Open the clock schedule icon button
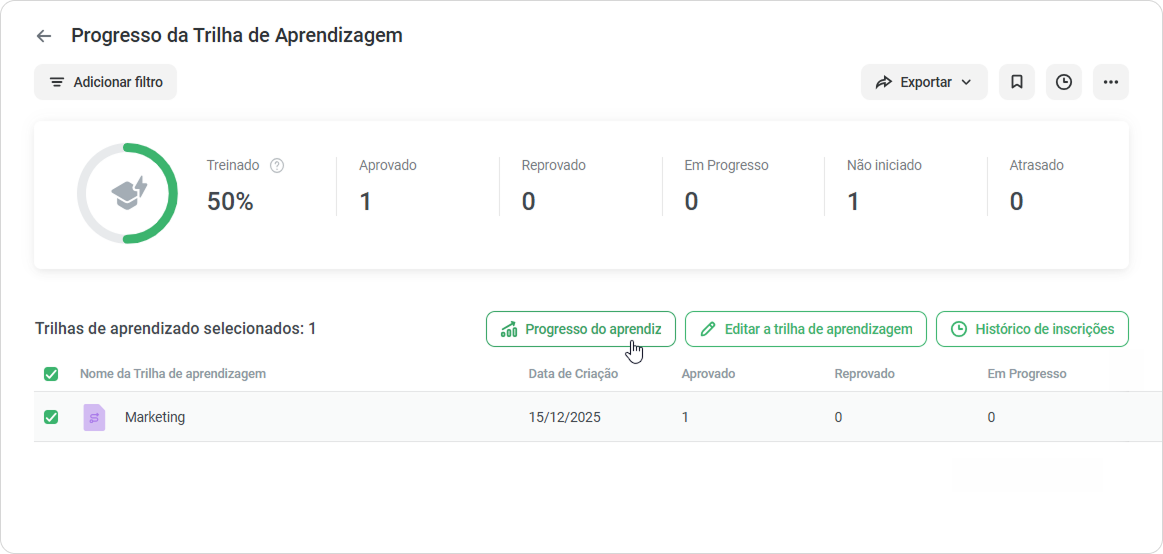The width and height of the screenshot is (1163, 554). coord(1064,82)
